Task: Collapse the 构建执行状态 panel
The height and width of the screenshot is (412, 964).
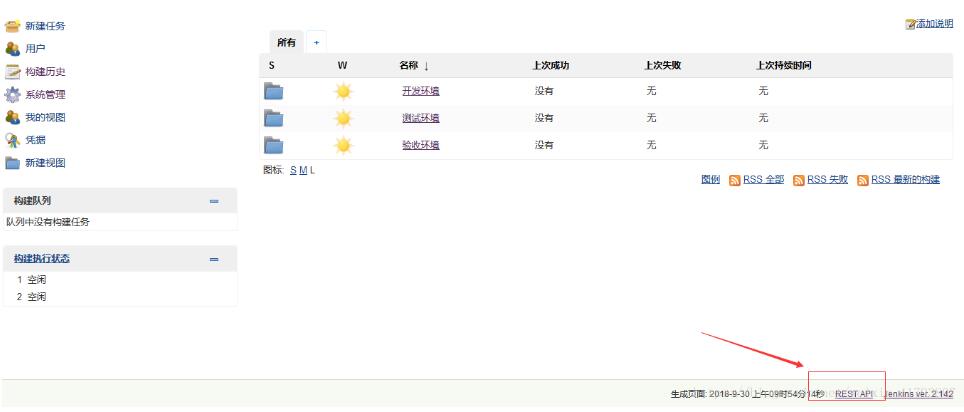Action: 214,259
